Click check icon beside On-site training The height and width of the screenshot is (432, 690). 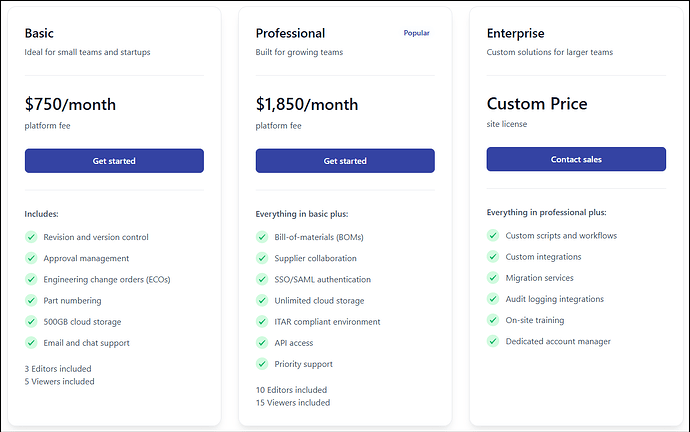pyautogui.click(x=493, y=320)
